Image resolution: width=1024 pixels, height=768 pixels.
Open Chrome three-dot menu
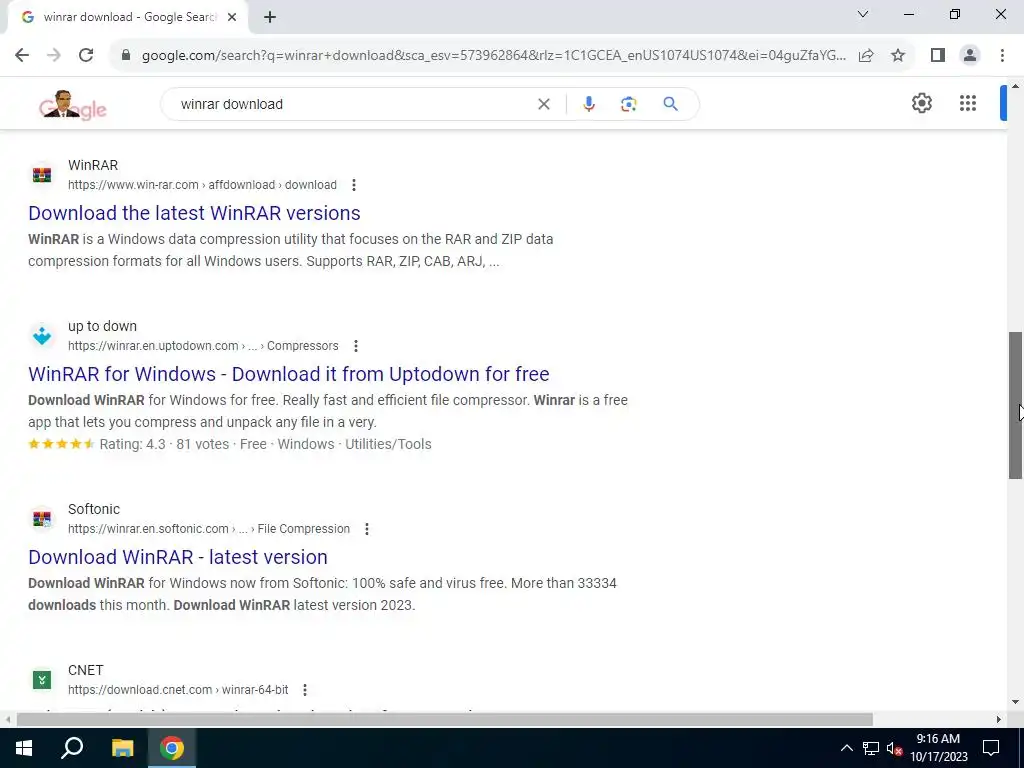click(x=1002, y=55)
